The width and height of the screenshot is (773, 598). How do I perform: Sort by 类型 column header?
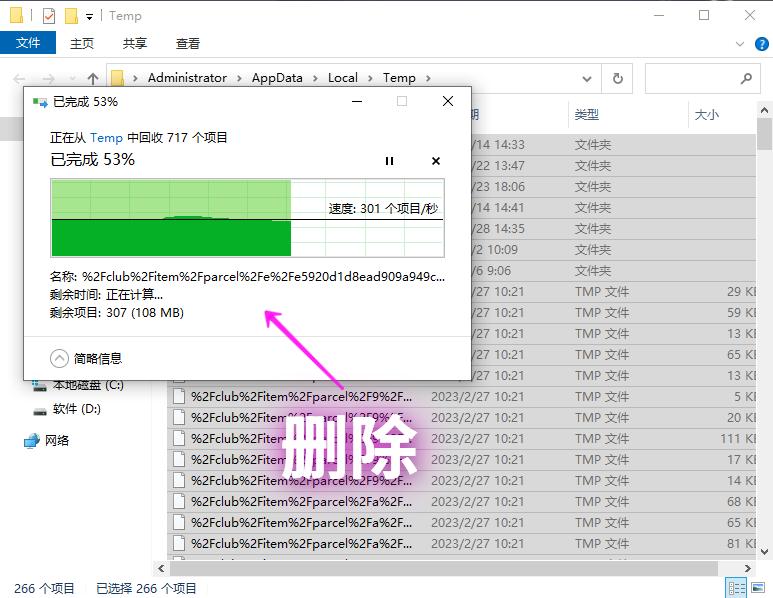click(x=587, y=115)
